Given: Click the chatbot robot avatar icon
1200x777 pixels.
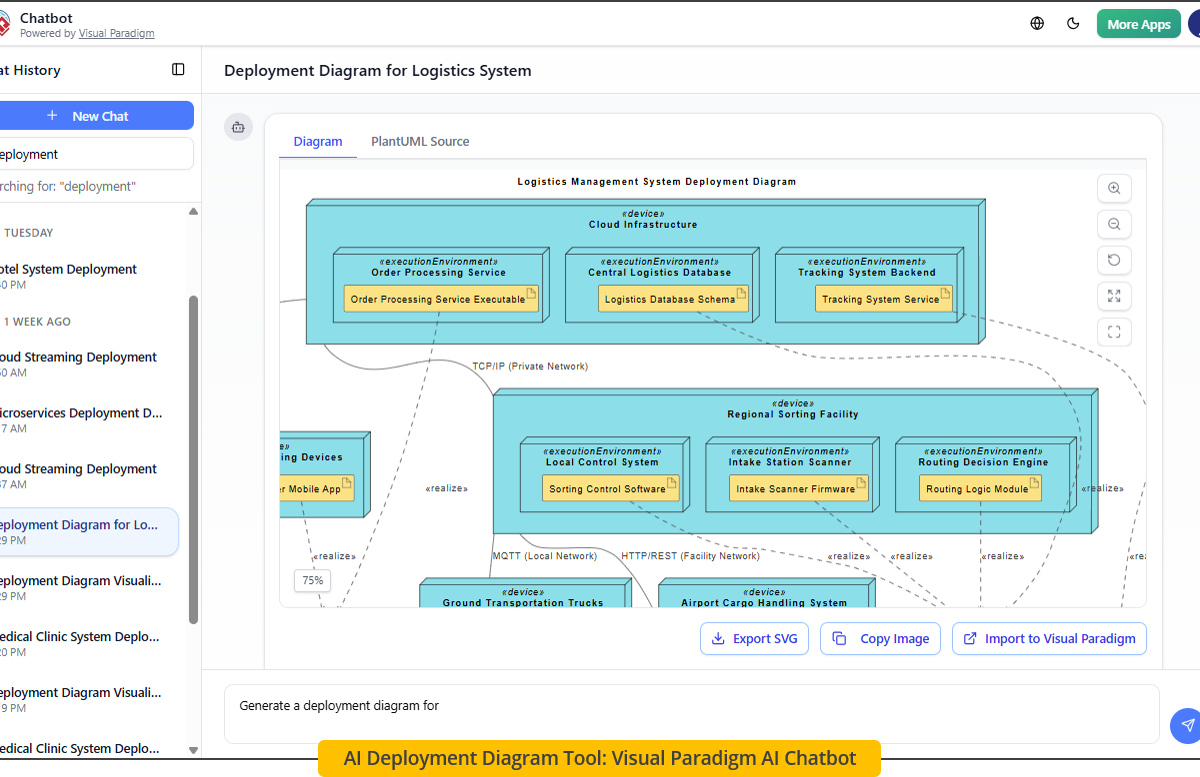Looking at the screenshot, I should coord(238,127).
